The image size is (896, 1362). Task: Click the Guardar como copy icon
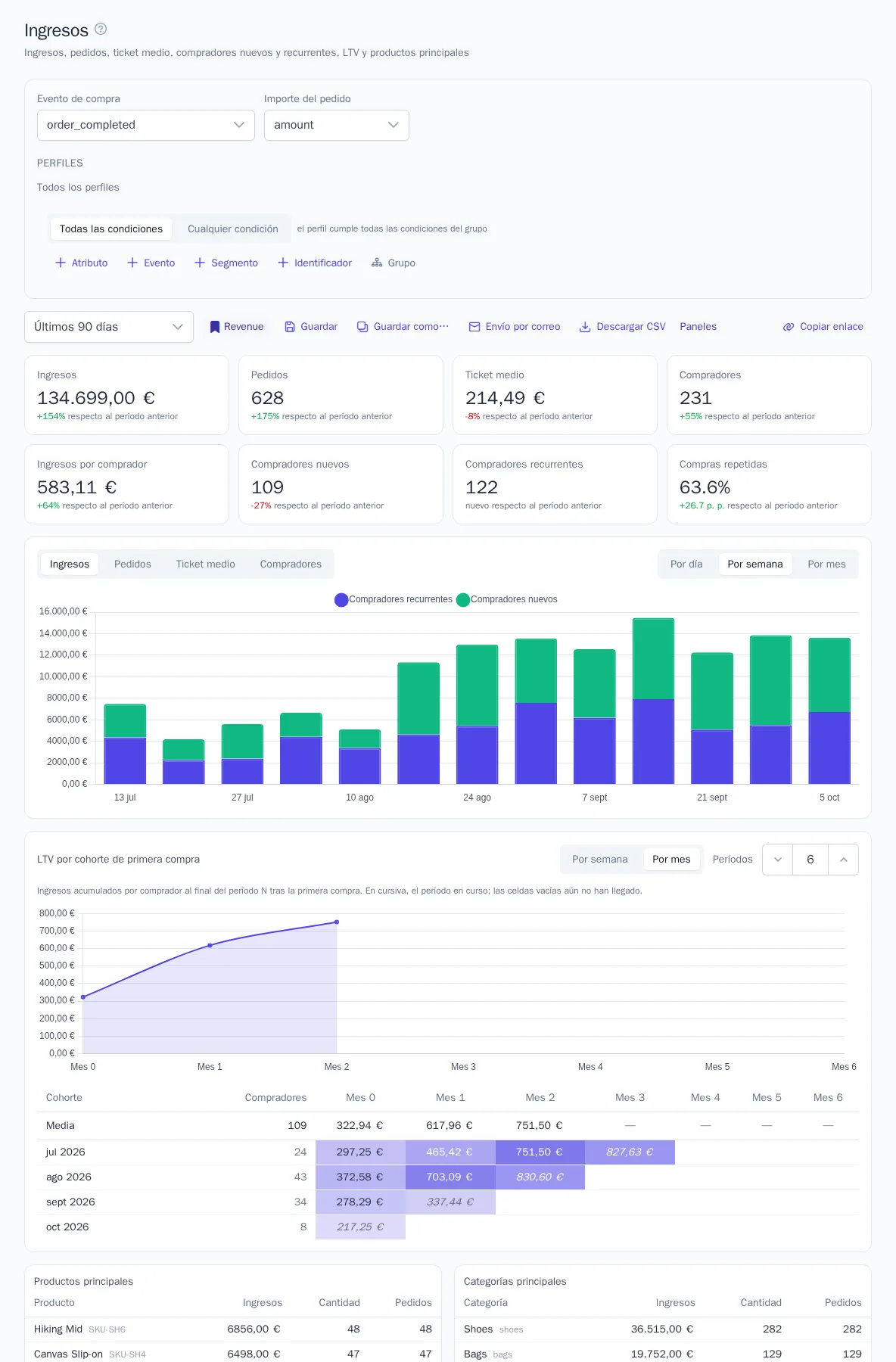pyautogui.click(x=362, y=327)
